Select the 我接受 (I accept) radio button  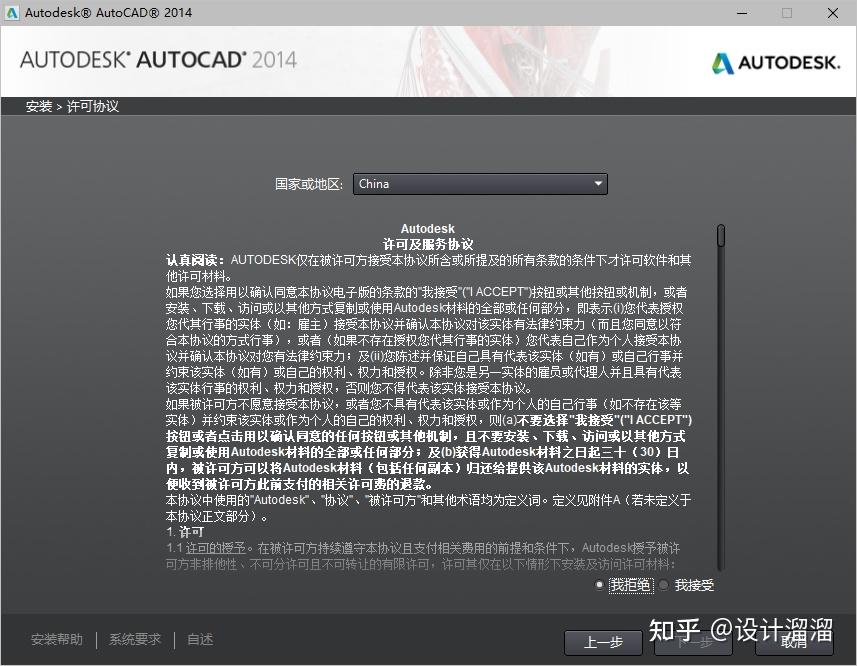(663, 585)
